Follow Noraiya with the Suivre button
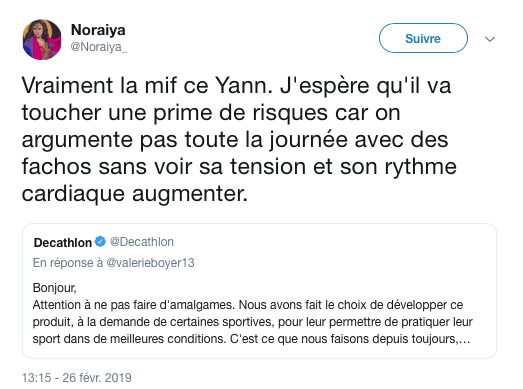Image resolution: width=523 pixels, height=389 pixels. (423, 38)
